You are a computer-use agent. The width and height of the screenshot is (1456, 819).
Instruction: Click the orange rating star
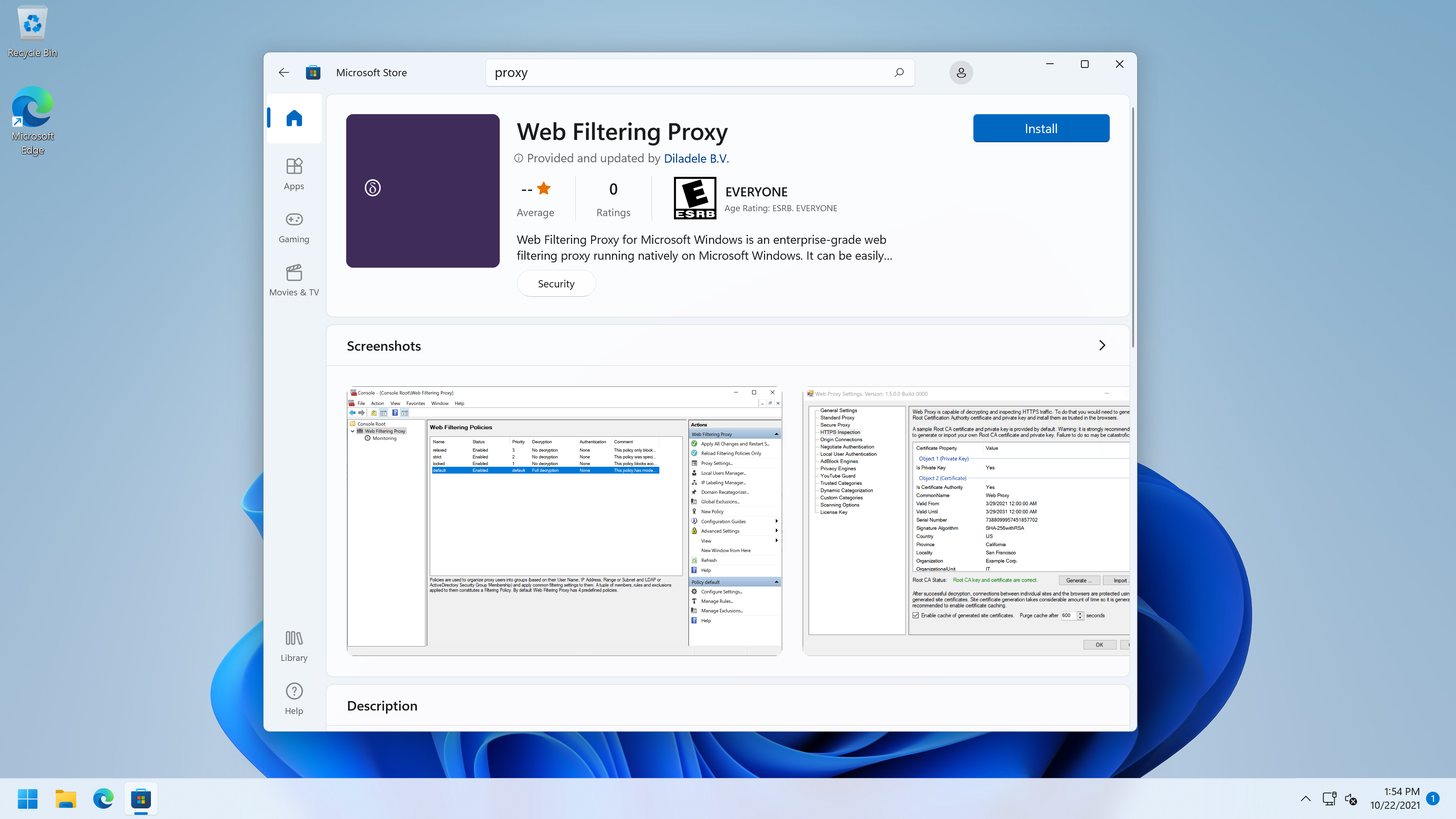click(x=544, y=188)
